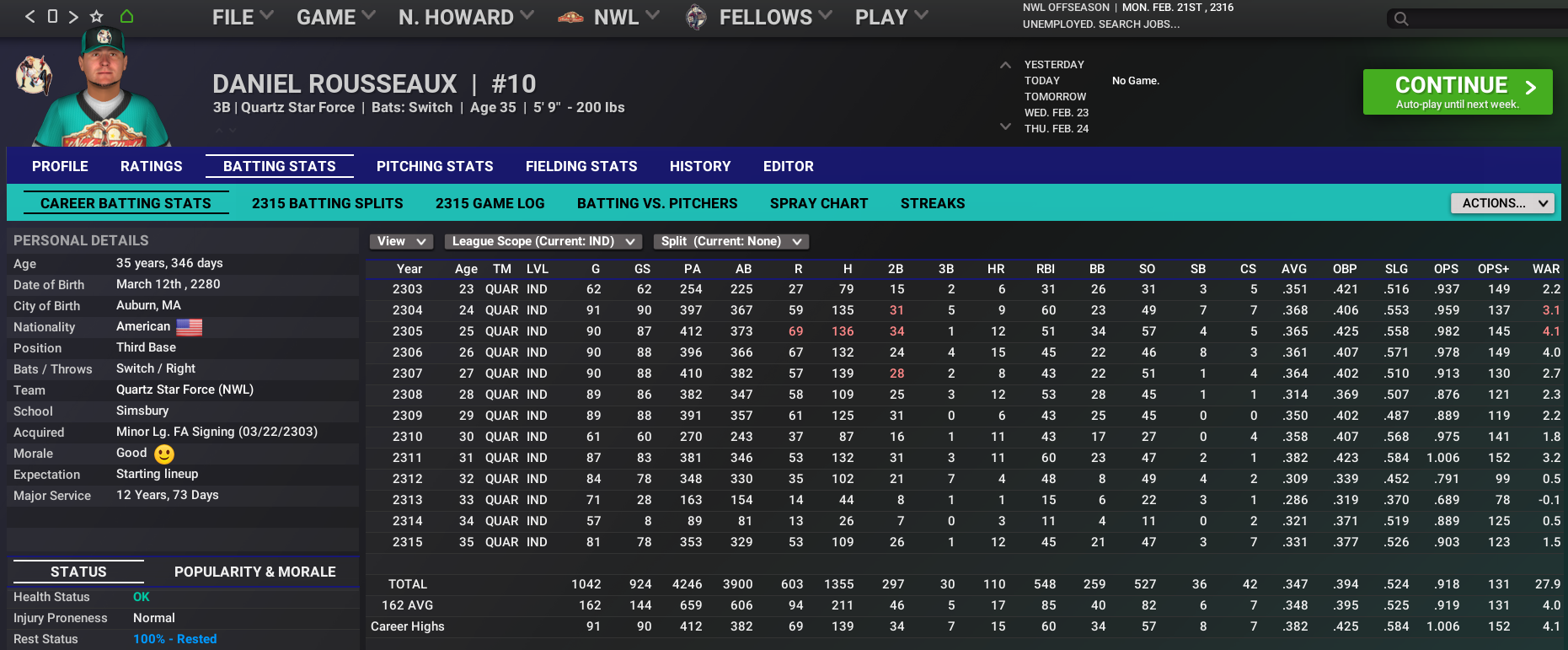Viewport: 1568px width, 650px height.
Task: Click the NWL league logo icon
Action: pyautogui.click(x=570, y=17)
